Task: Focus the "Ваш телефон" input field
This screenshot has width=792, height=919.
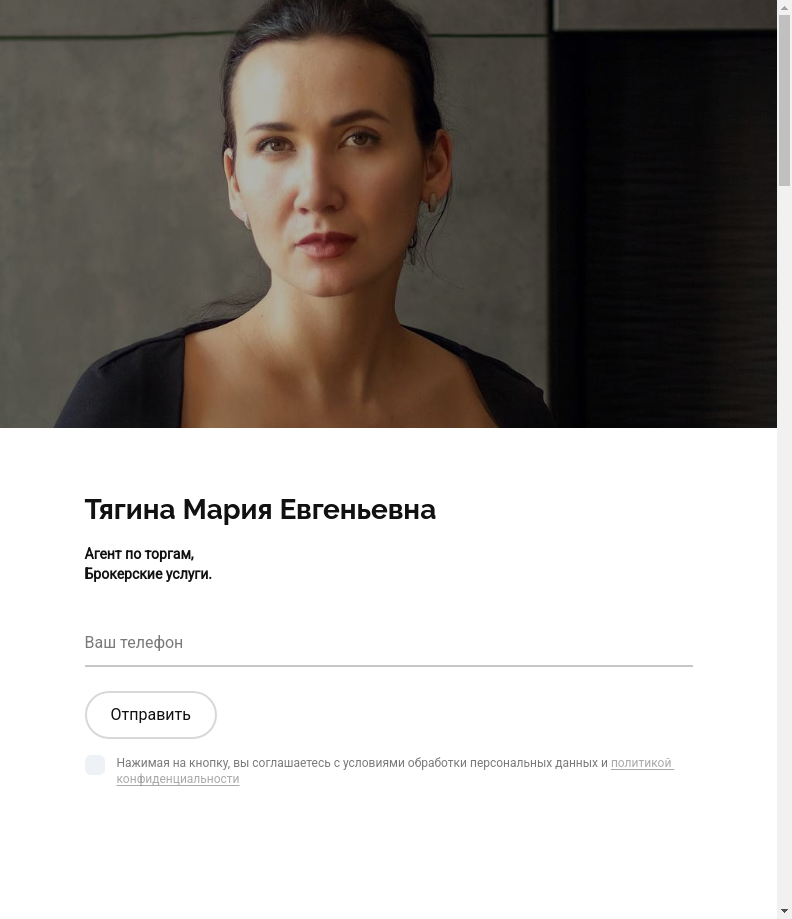Action: coord(389,642)
